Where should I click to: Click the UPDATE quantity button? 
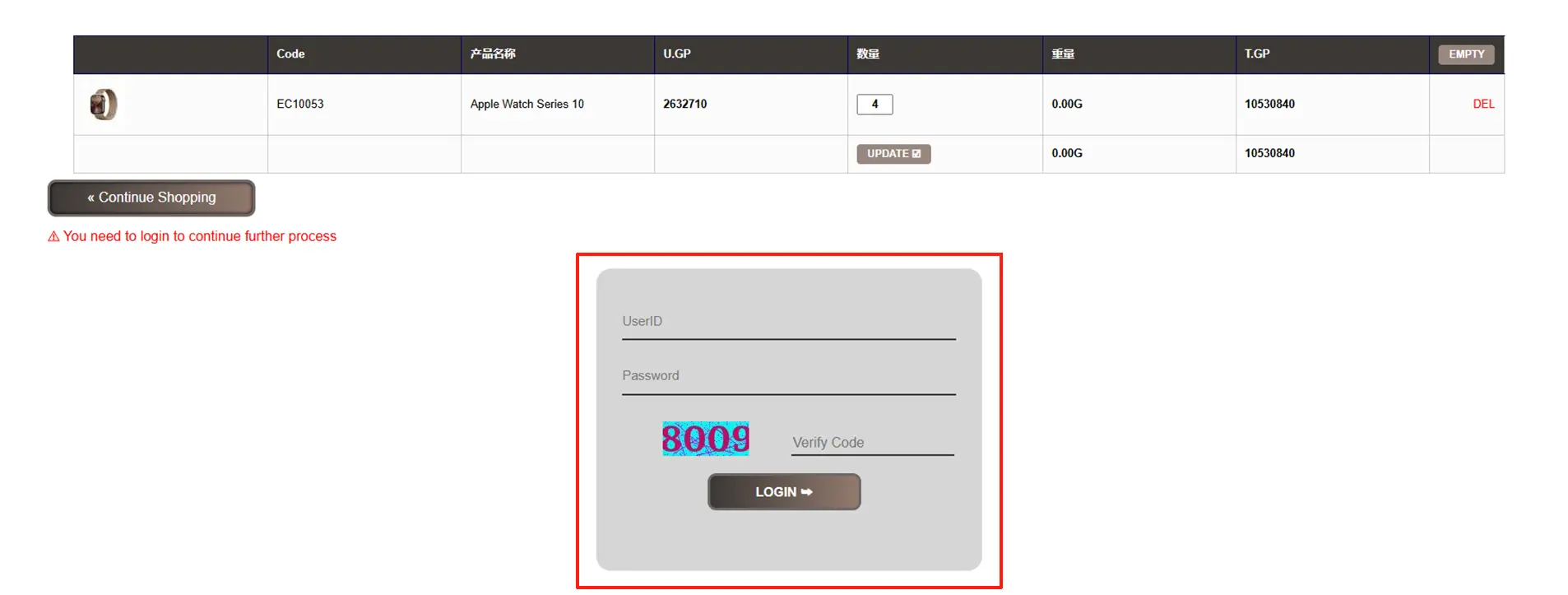[893, 154]
